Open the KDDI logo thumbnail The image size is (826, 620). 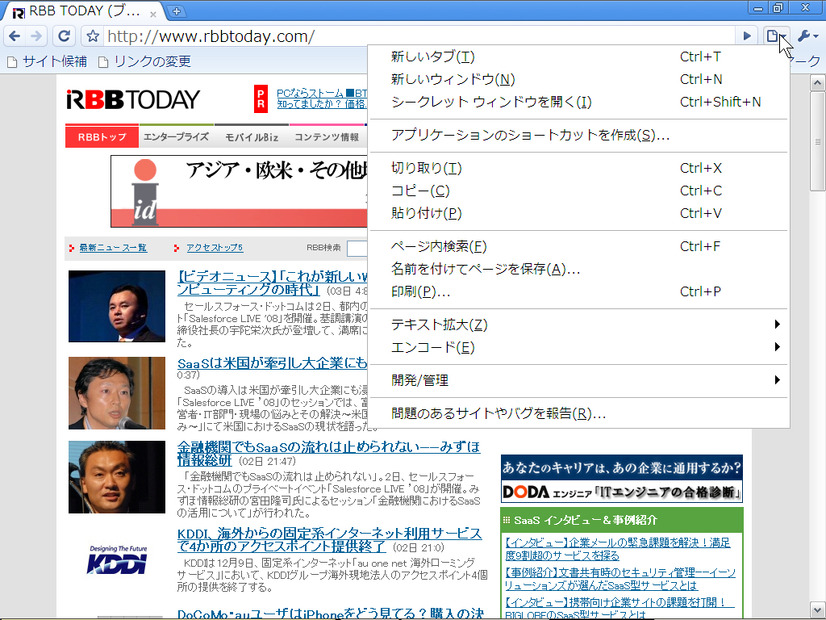[117, 559]
